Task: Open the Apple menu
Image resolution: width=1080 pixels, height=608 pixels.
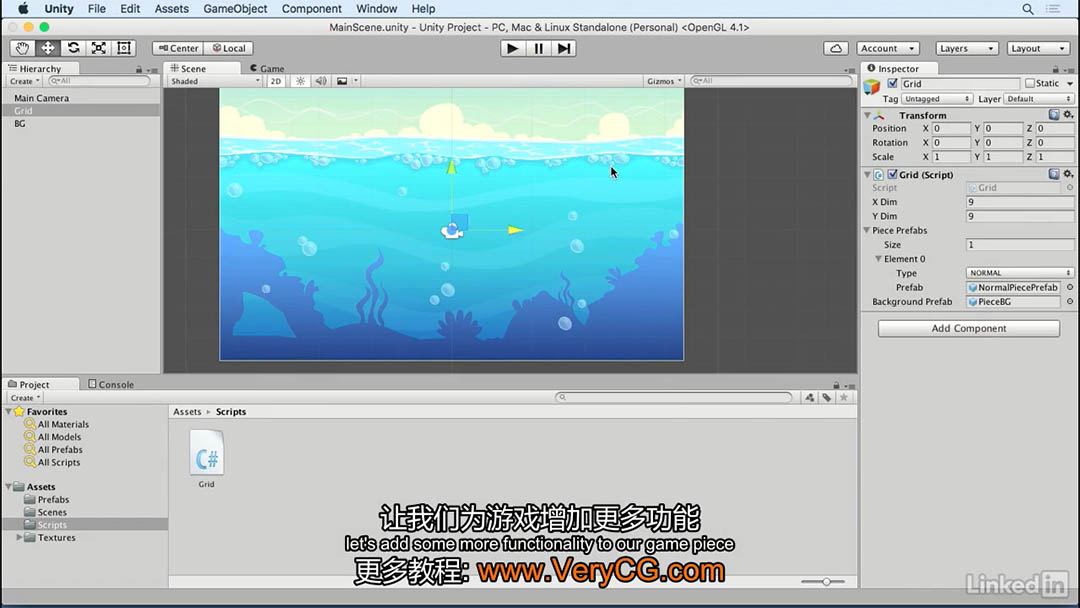Action: pos(23,9)
